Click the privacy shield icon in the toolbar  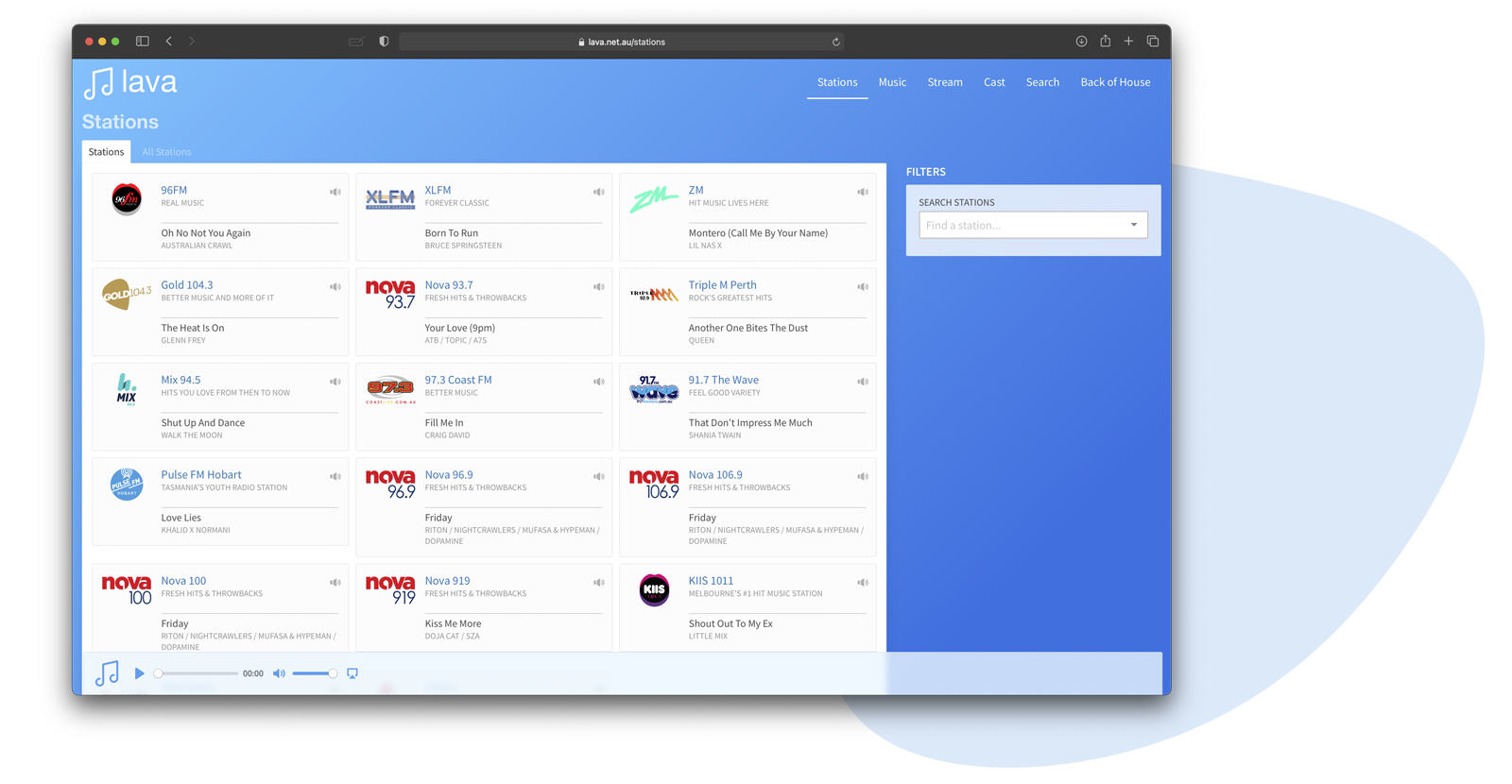[x=384, y=42]
